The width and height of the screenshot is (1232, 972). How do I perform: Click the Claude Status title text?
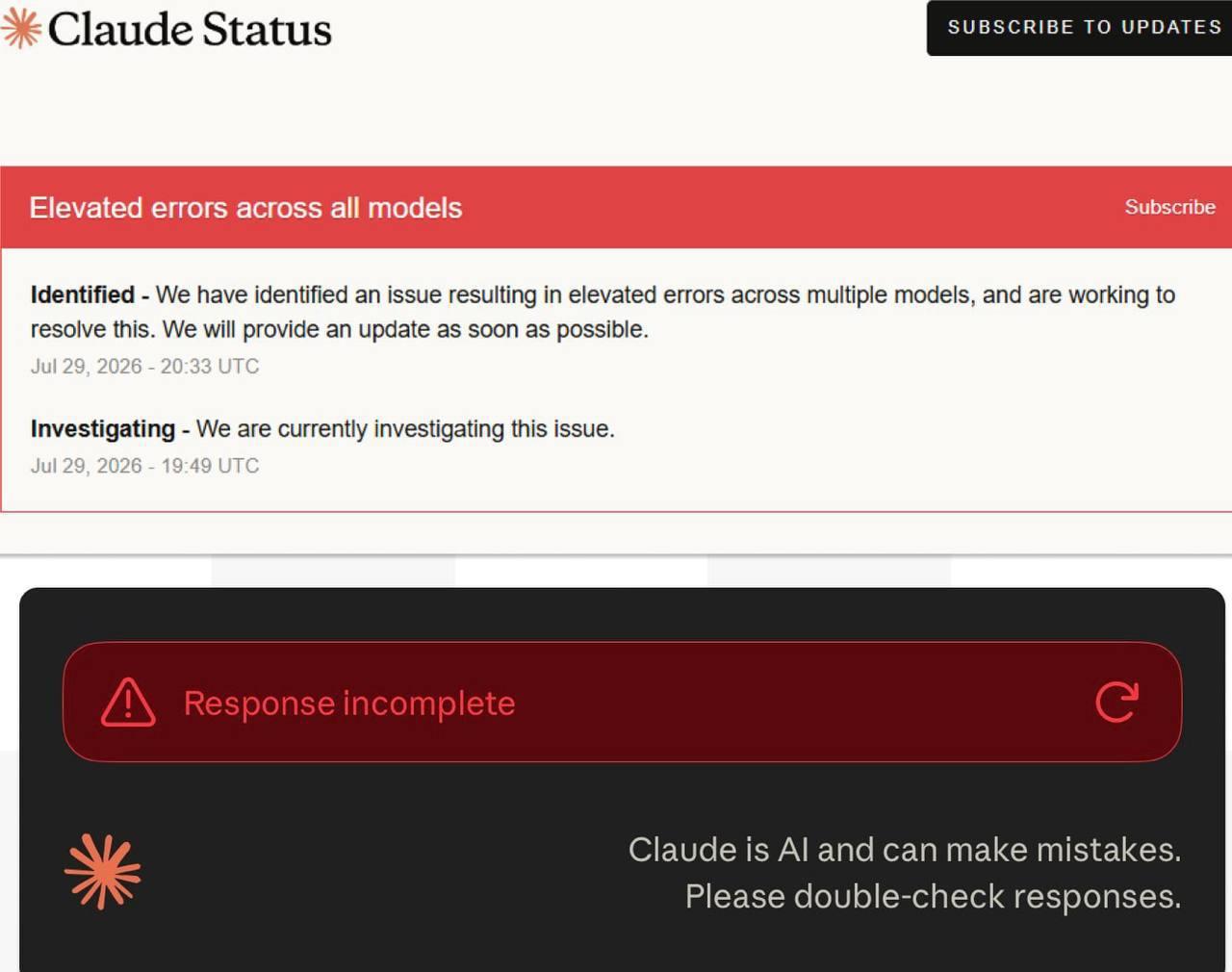(190, 29)
